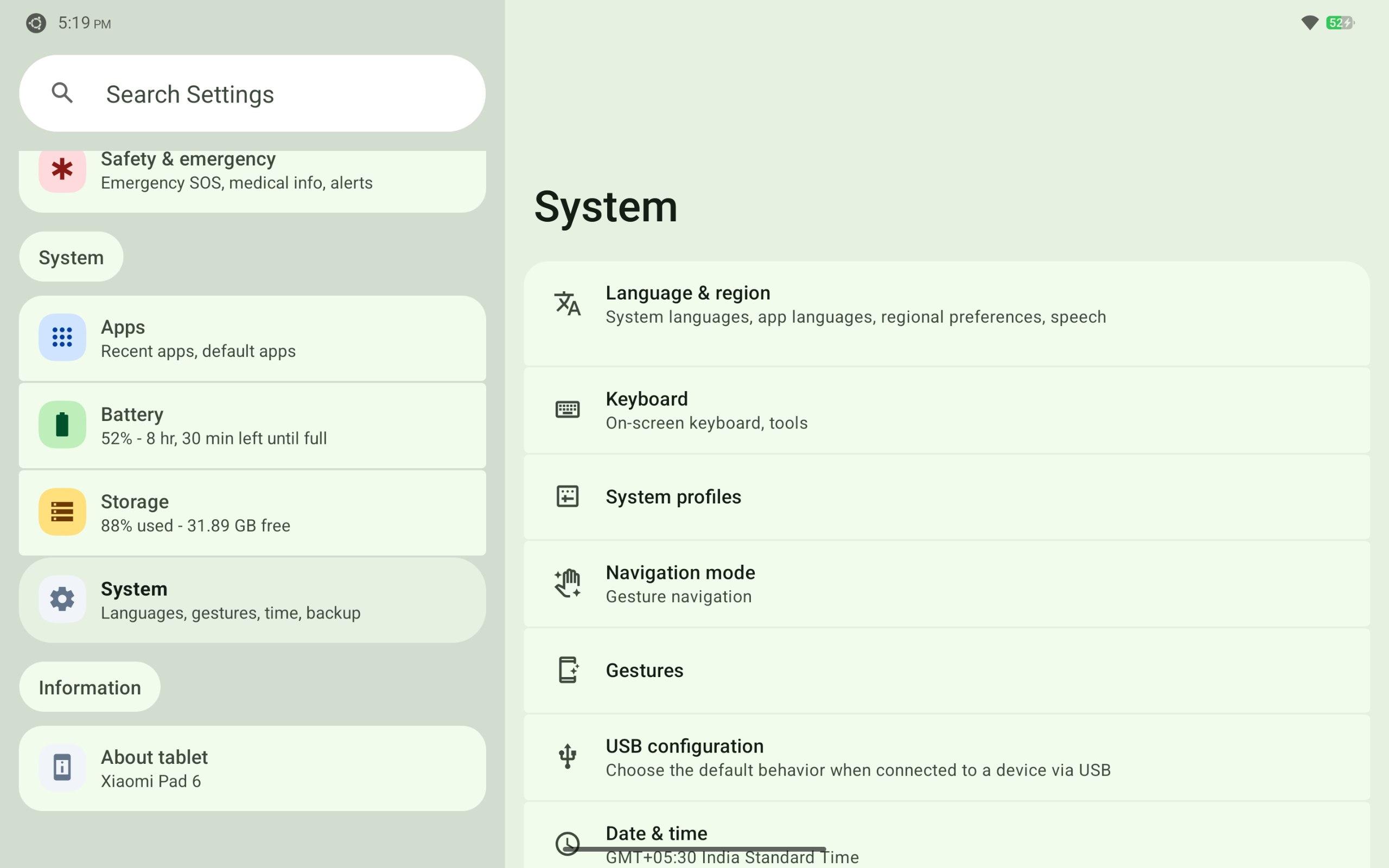The height and width of the screenshot is (868, 1389).
Task: Type in the Search Settings field
Action: (x=276, y=93)
